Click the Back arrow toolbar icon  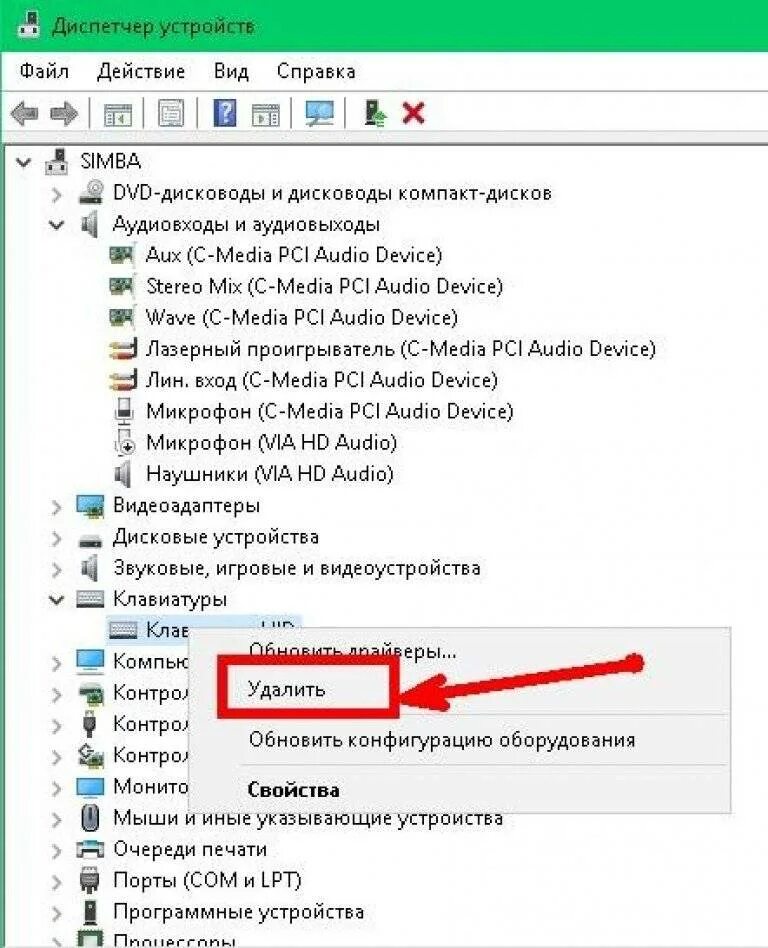[25, 112]
